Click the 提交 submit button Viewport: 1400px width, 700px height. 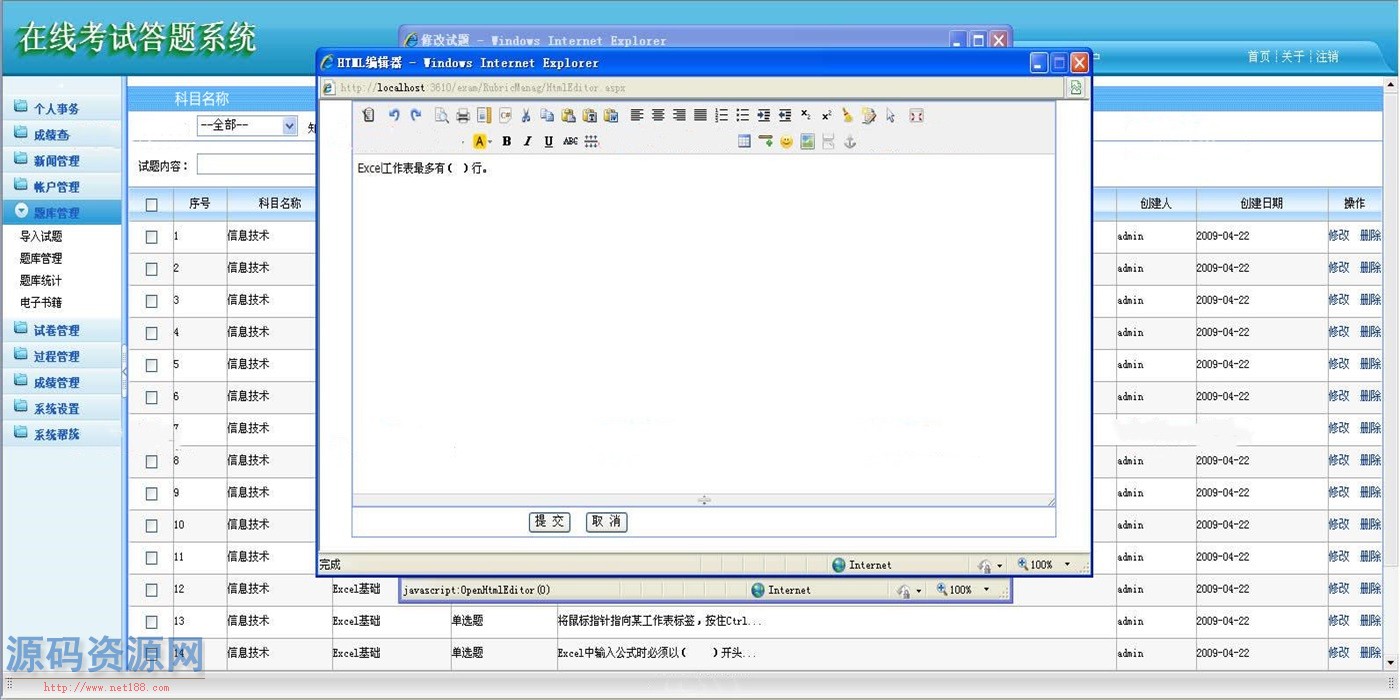549,521
